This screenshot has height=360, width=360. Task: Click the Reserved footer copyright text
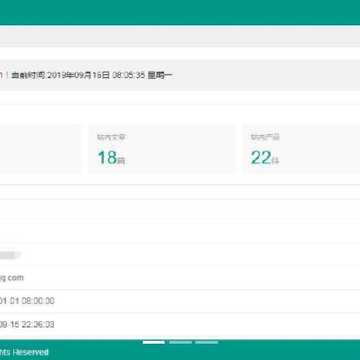tap(24, 352)
